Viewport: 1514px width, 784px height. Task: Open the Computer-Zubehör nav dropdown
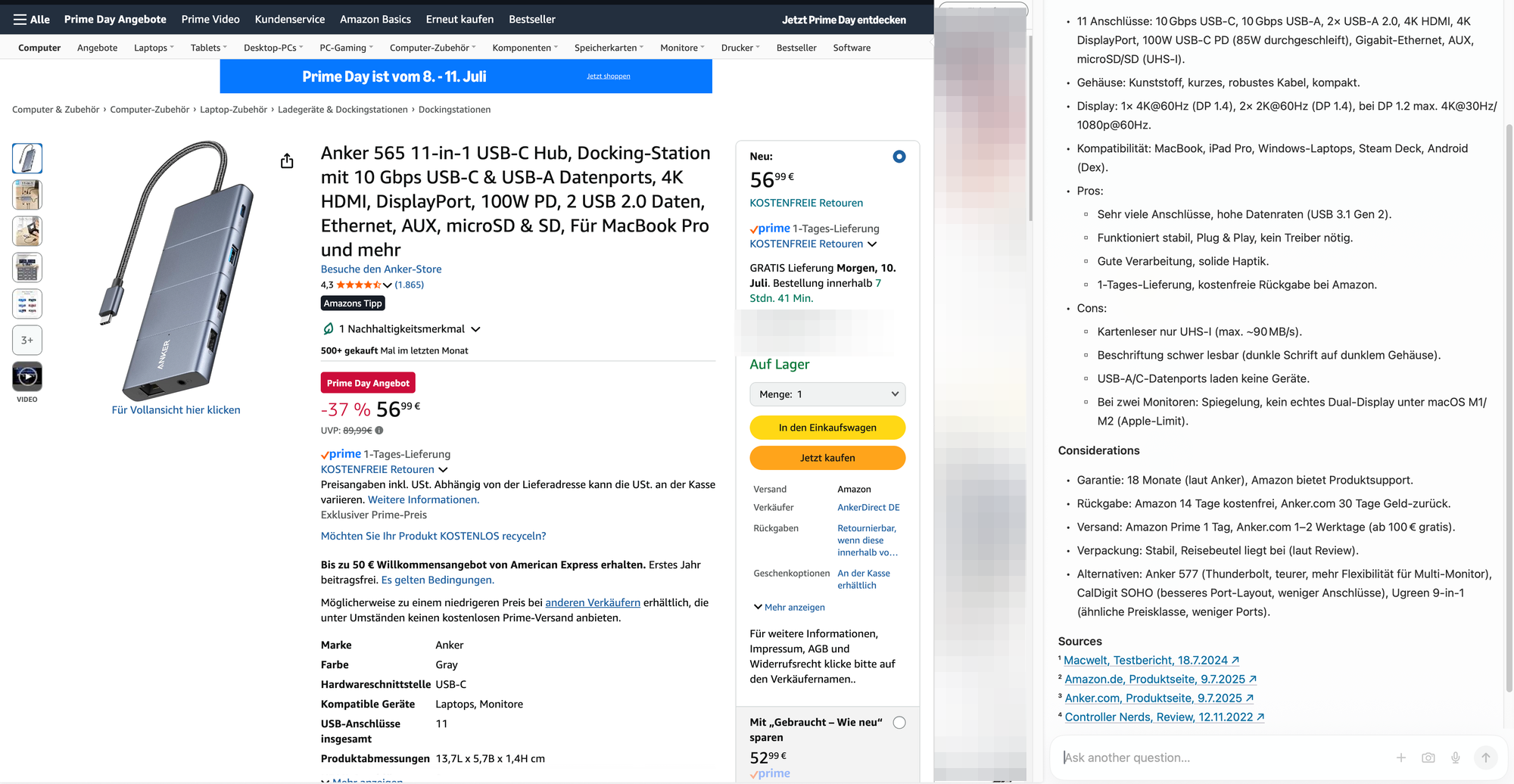433,48
